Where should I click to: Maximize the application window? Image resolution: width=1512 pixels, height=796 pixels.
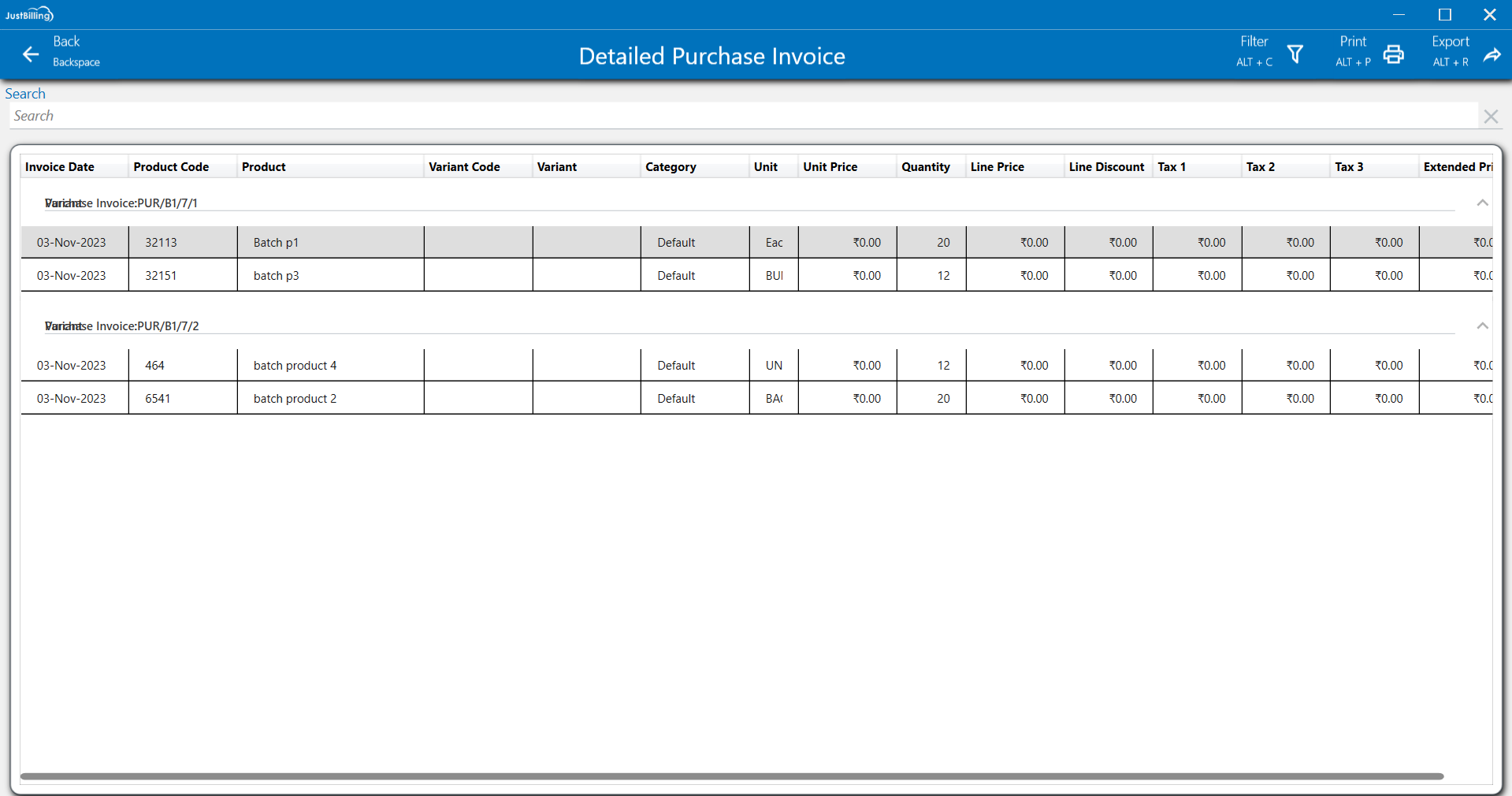pyautogui.click(x=1444, y=14)
